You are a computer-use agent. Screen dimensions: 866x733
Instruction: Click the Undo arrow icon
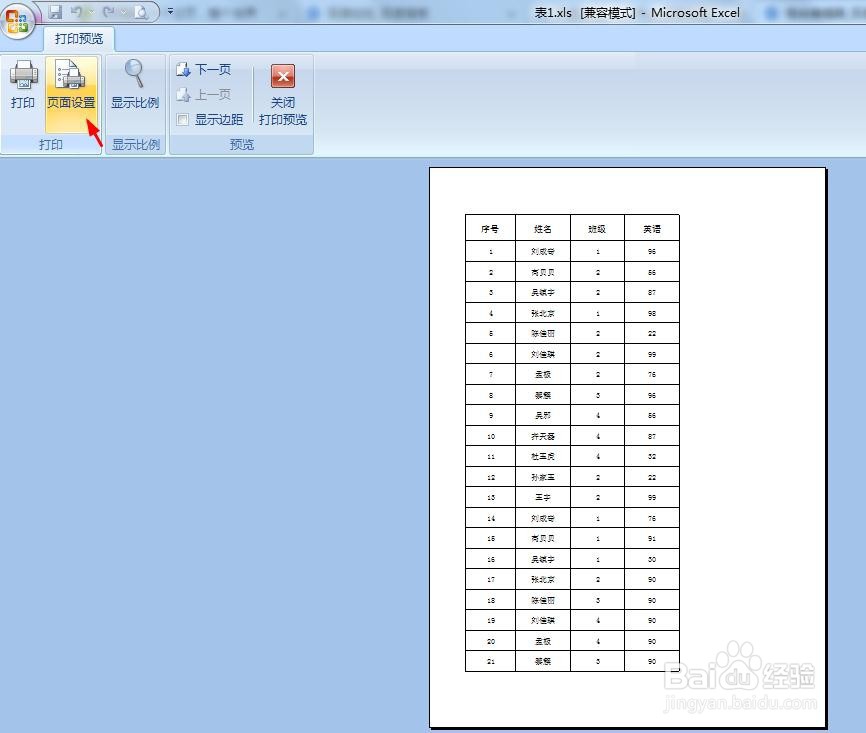[77, 12]
